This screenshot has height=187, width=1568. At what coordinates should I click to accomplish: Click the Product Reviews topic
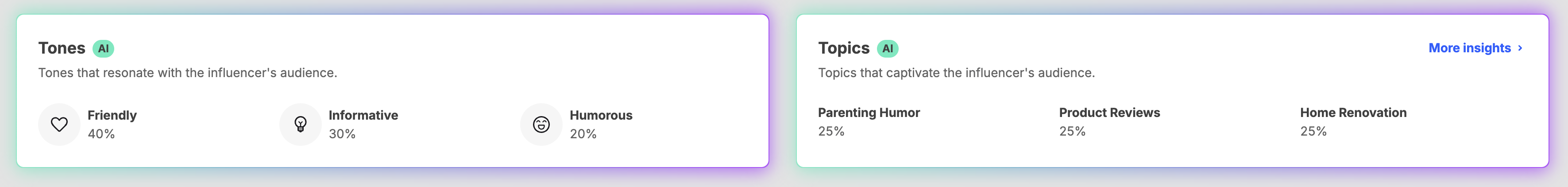[1109, 113]
